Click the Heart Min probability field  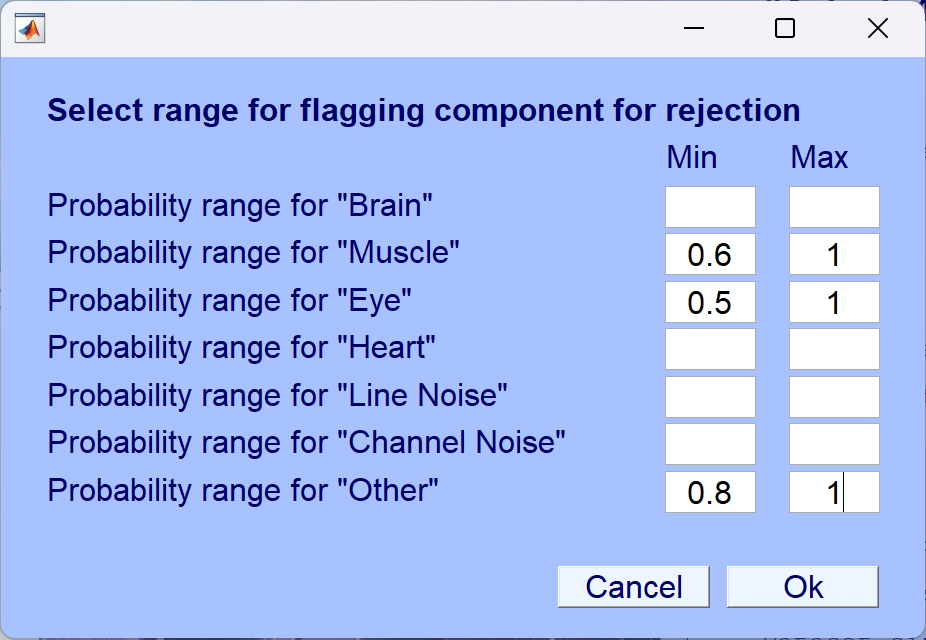tap(710, 349)
